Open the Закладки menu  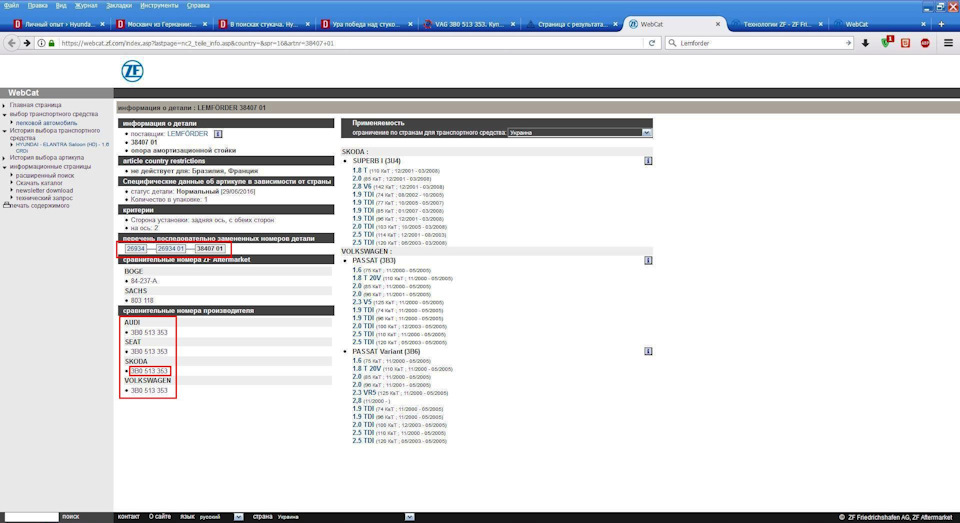pyautogui.click(x=119, y=6)
